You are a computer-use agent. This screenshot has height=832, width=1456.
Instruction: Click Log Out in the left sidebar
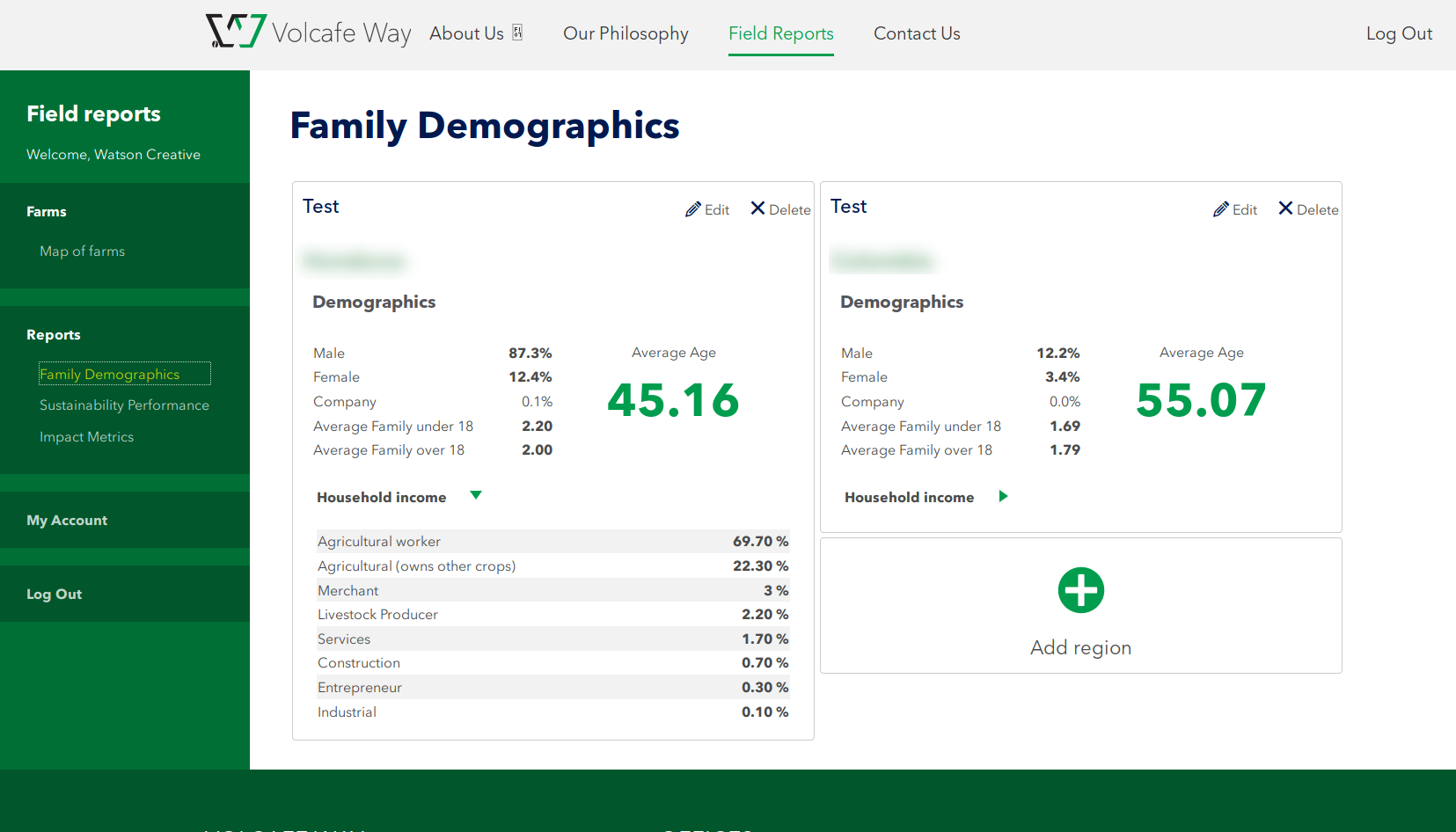[54, 595]
